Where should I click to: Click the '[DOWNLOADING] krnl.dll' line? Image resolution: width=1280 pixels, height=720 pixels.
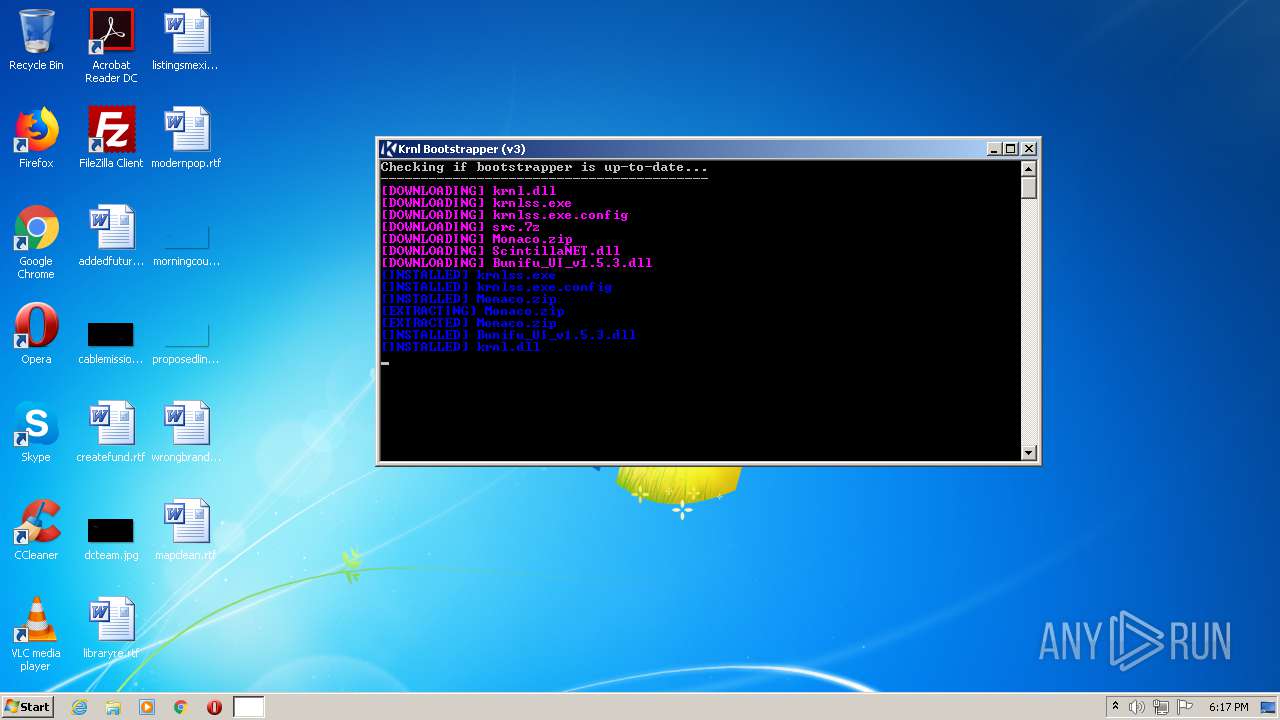pyautogui.click(x=468, y=191)
